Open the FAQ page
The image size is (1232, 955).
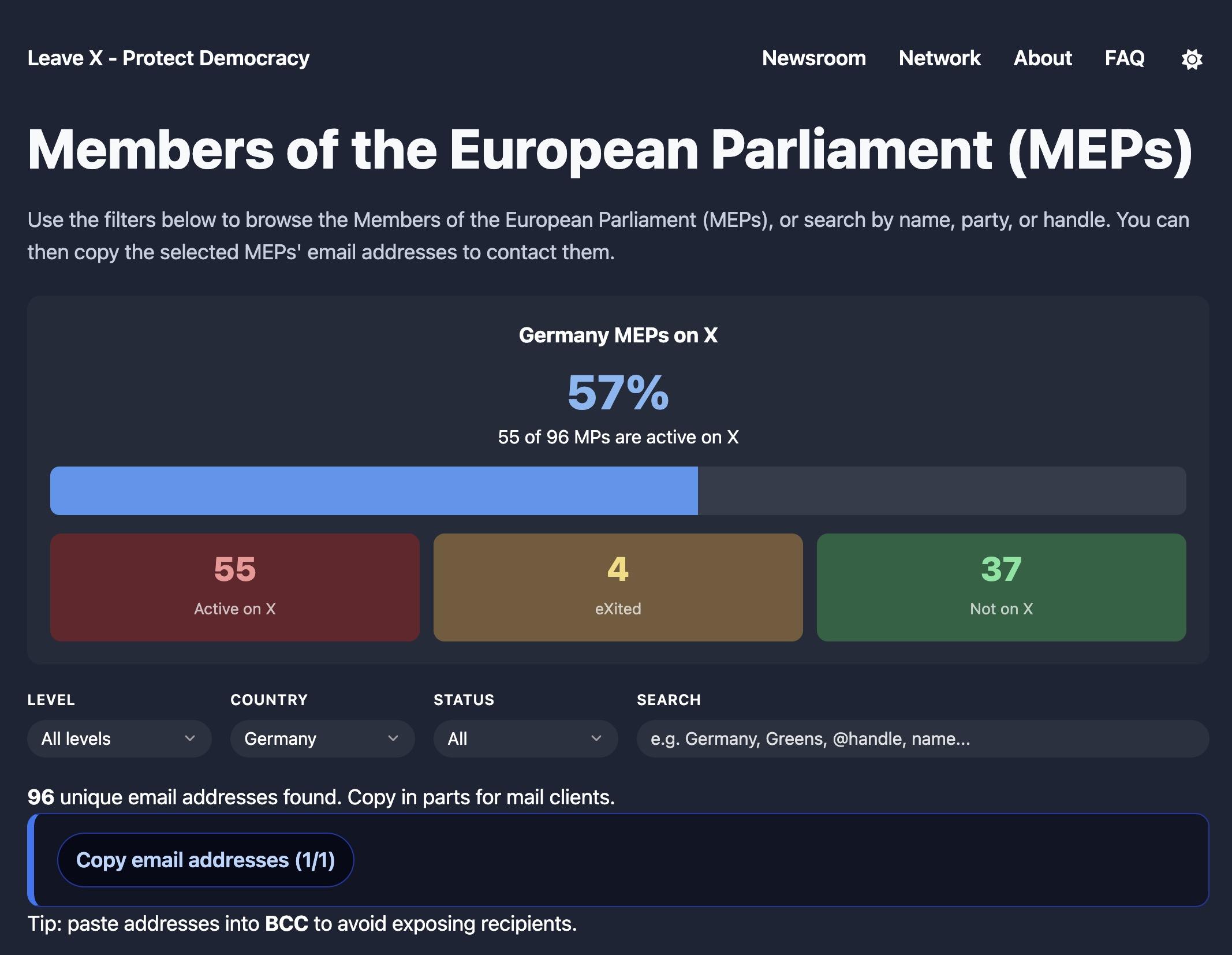[1124, 58]
